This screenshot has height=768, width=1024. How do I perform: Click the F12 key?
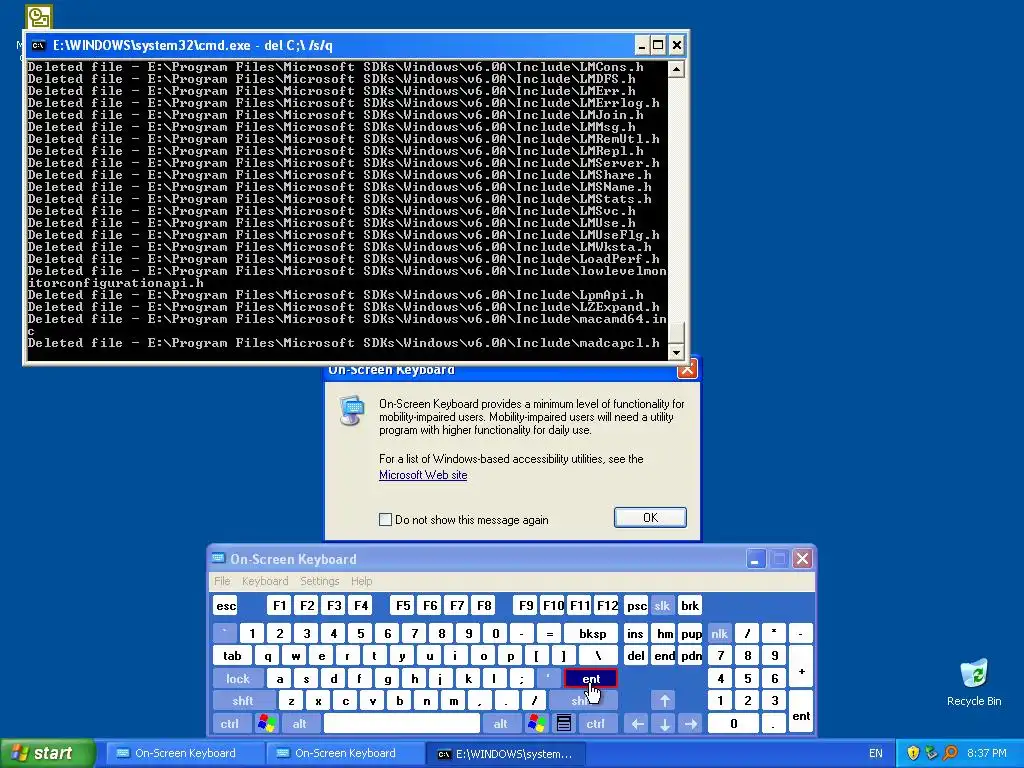pos(607,605)
